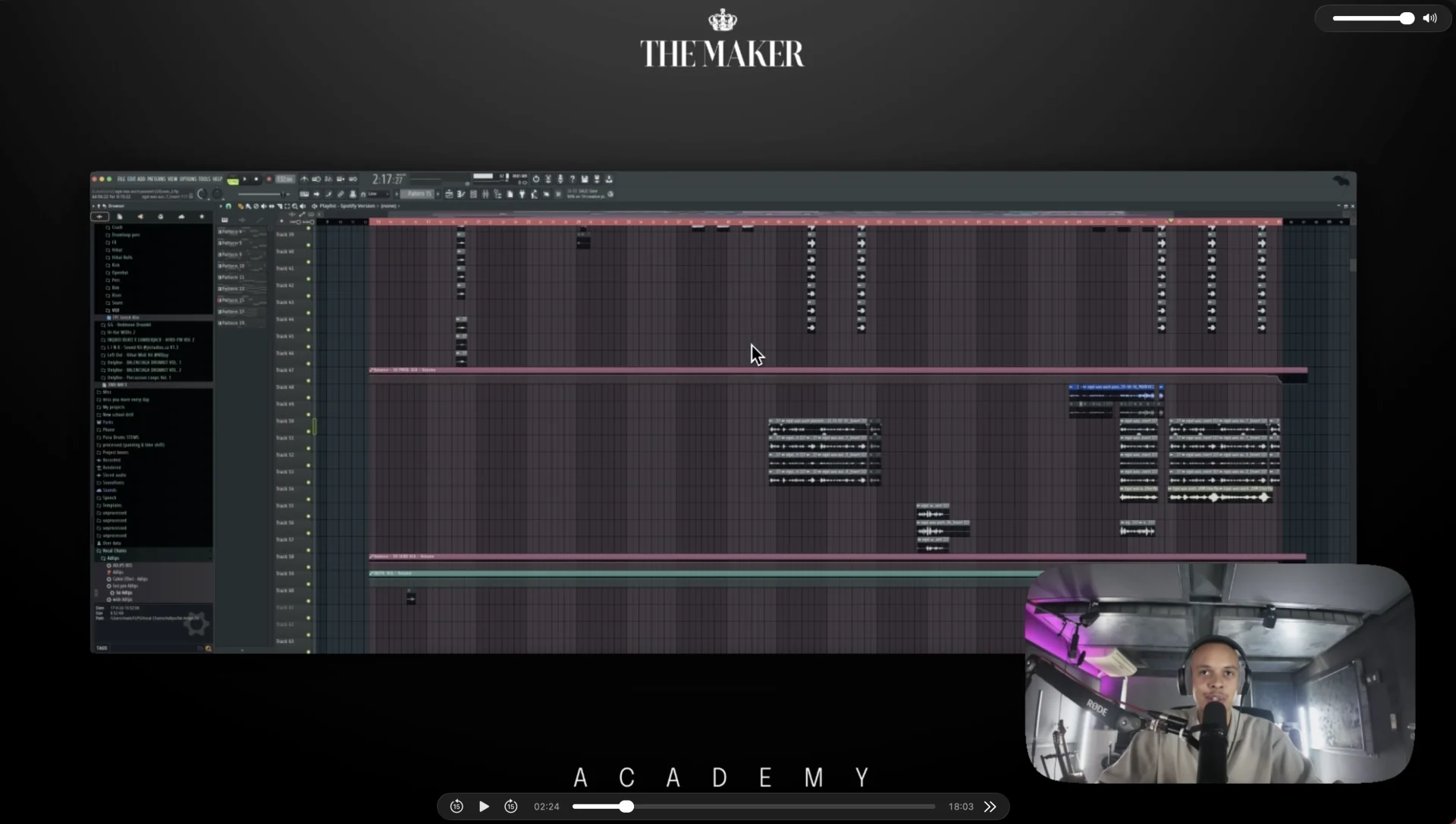Click the file page icon in Browser header
This screenshot has width=1456, height=824.
[x=120, y=216]
